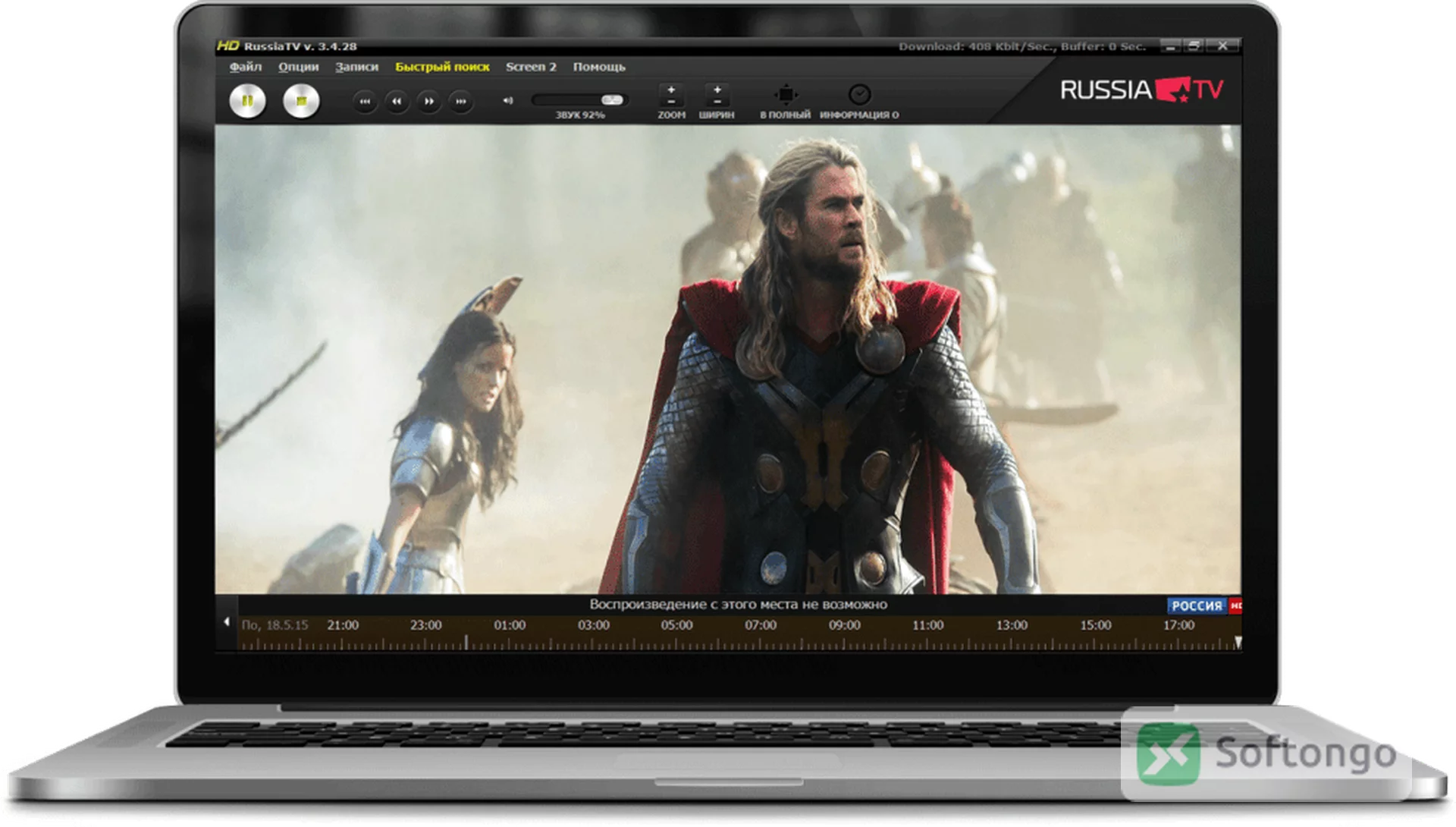Stop the stream with the round stop button

[301, 101]
